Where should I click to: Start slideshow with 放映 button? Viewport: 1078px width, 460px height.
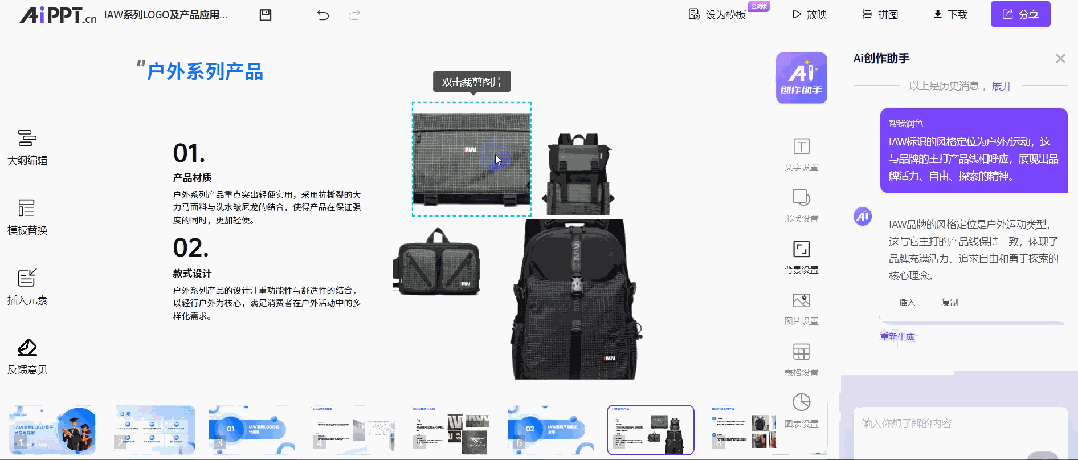809,14
